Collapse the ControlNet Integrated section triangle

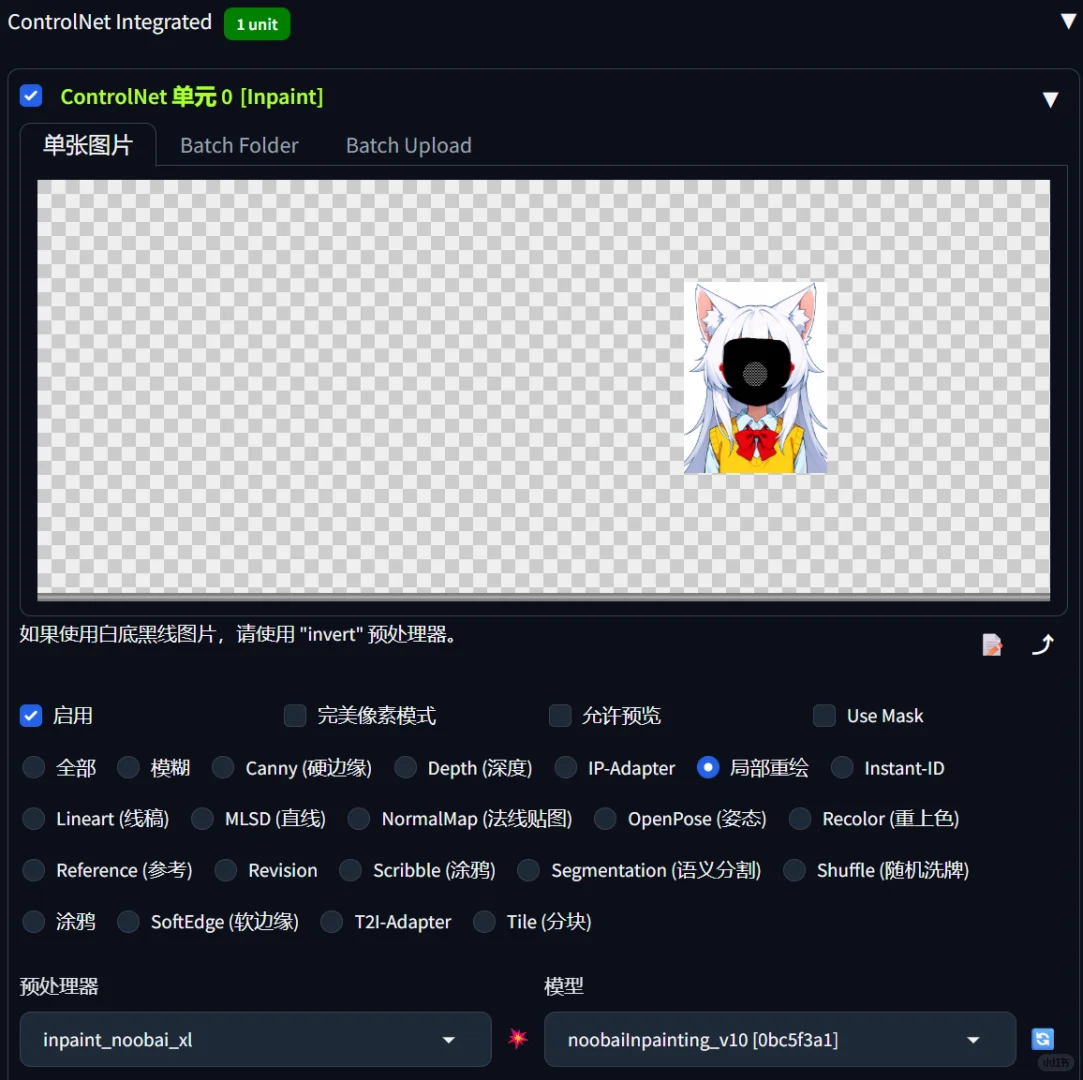coord(1069,23)
